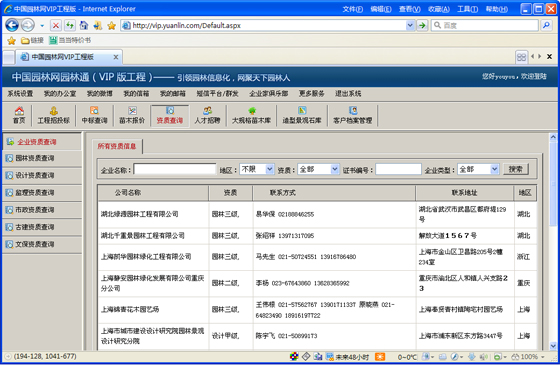The image size is (560, 365).
Task: Click the 证书编号 input field
Action: pos(398,169)
